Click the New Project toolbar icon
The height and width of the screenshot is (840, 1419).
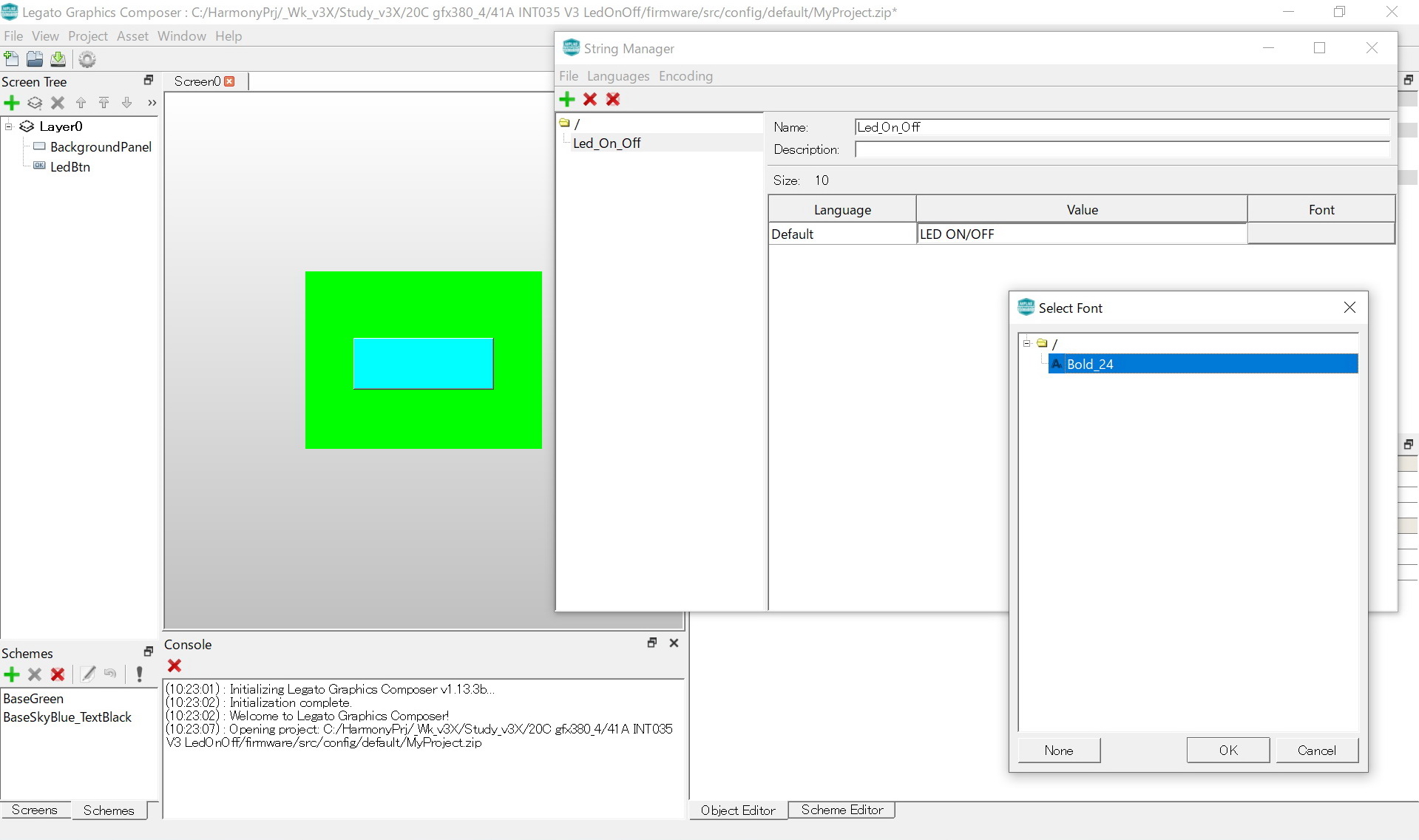pyautogui.click(x=11, y=59)
